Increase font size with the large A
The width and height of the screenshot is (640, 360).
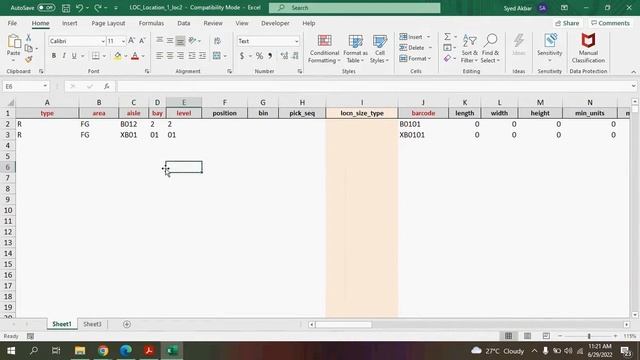coord(131,40)
